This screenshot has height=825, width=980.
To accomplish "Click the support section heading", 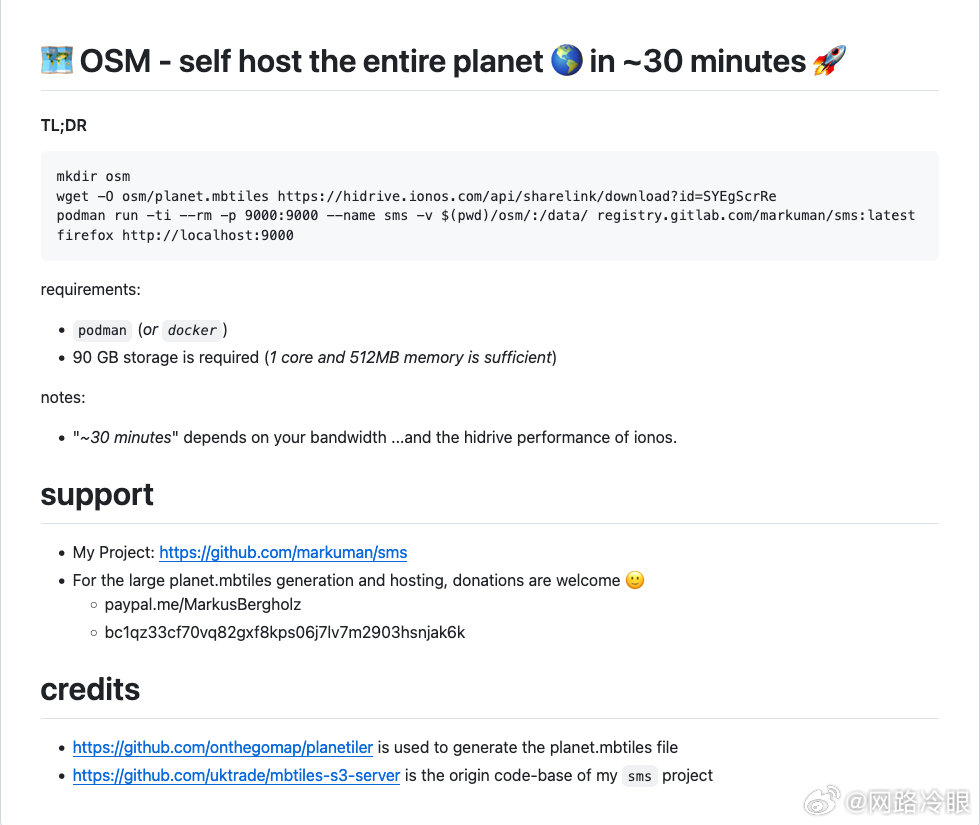I will (x=97, y=495).
